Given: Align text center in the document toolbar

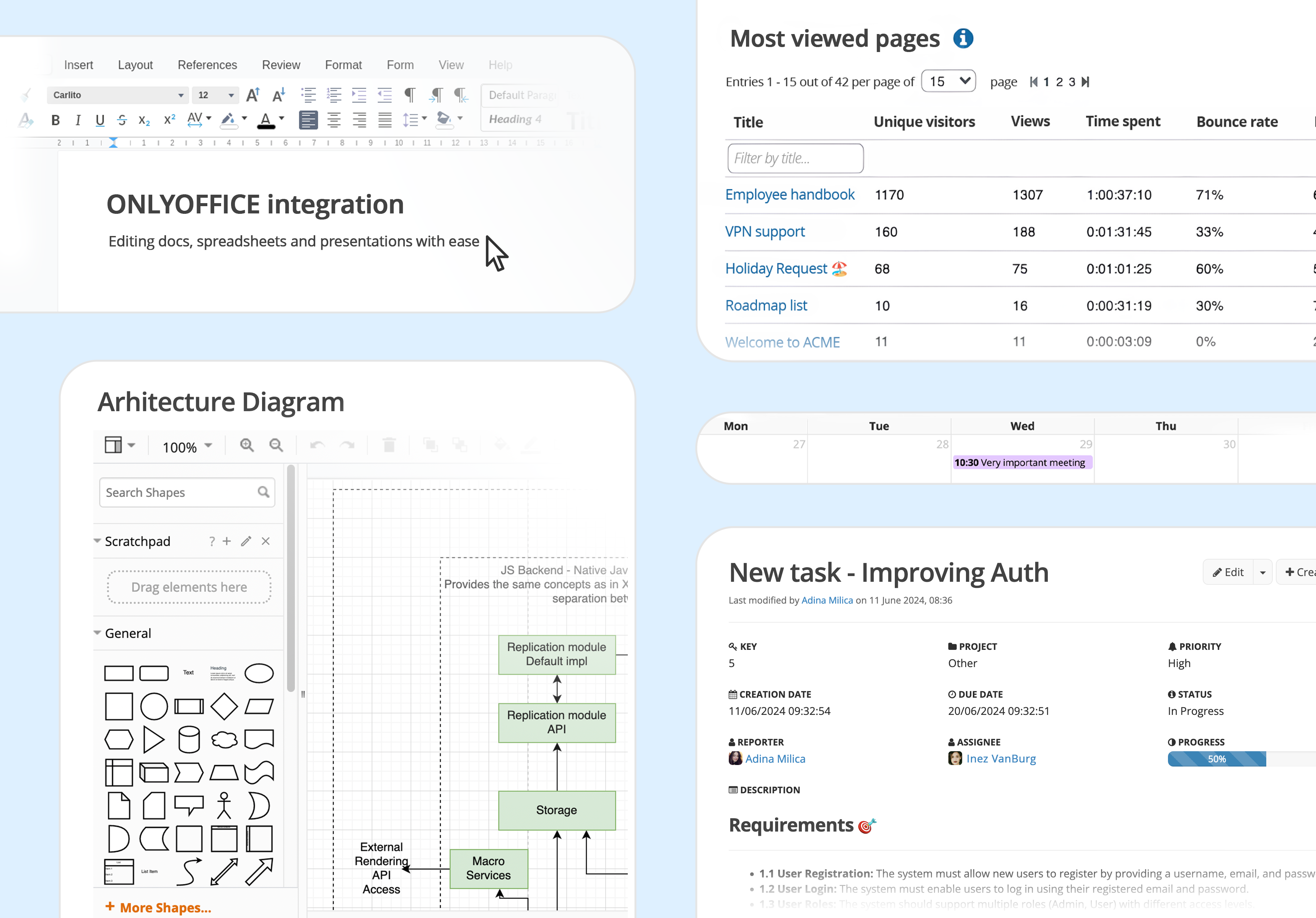Looking at the screenshot, I should (x=334, y=120).
